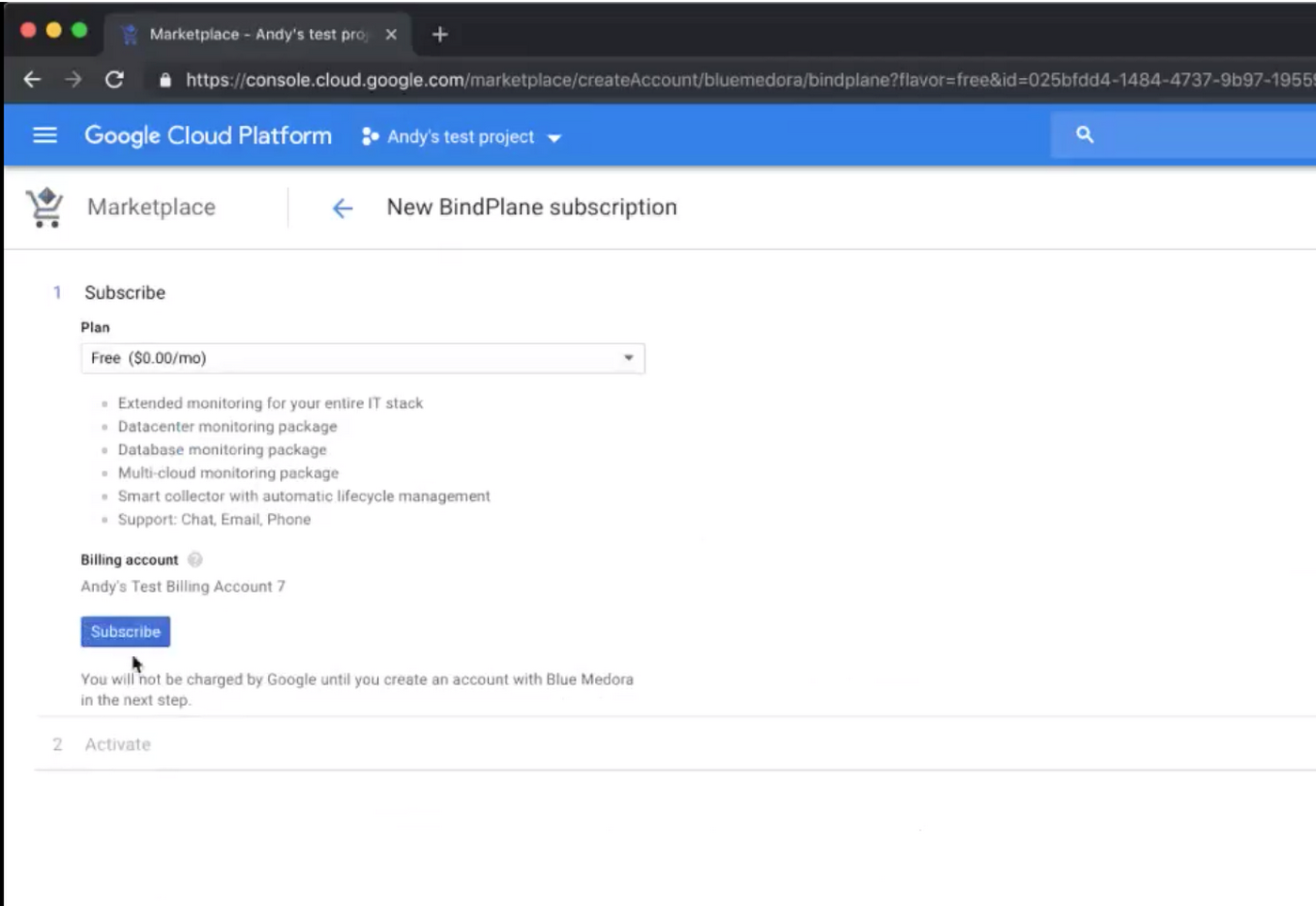Click 'Support: Chat, Email, Phone' text
The image size is (1316, 906).
(x=214, y=520)
